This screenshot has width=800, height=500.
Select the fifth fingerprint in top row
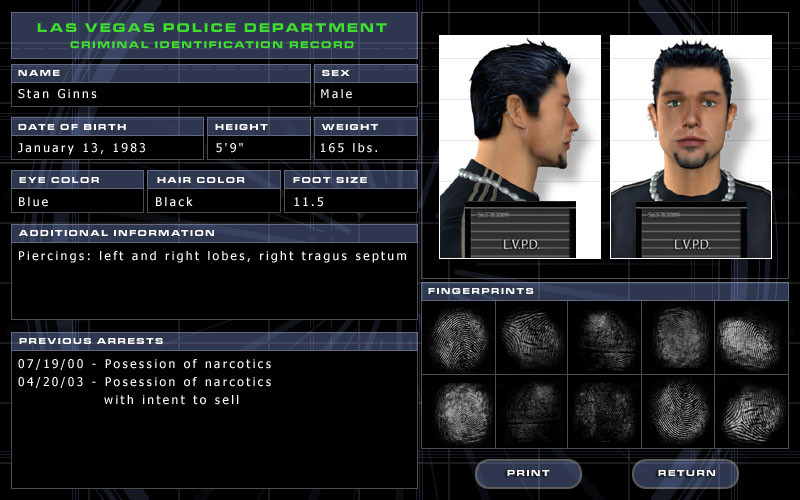pos(752,338)
